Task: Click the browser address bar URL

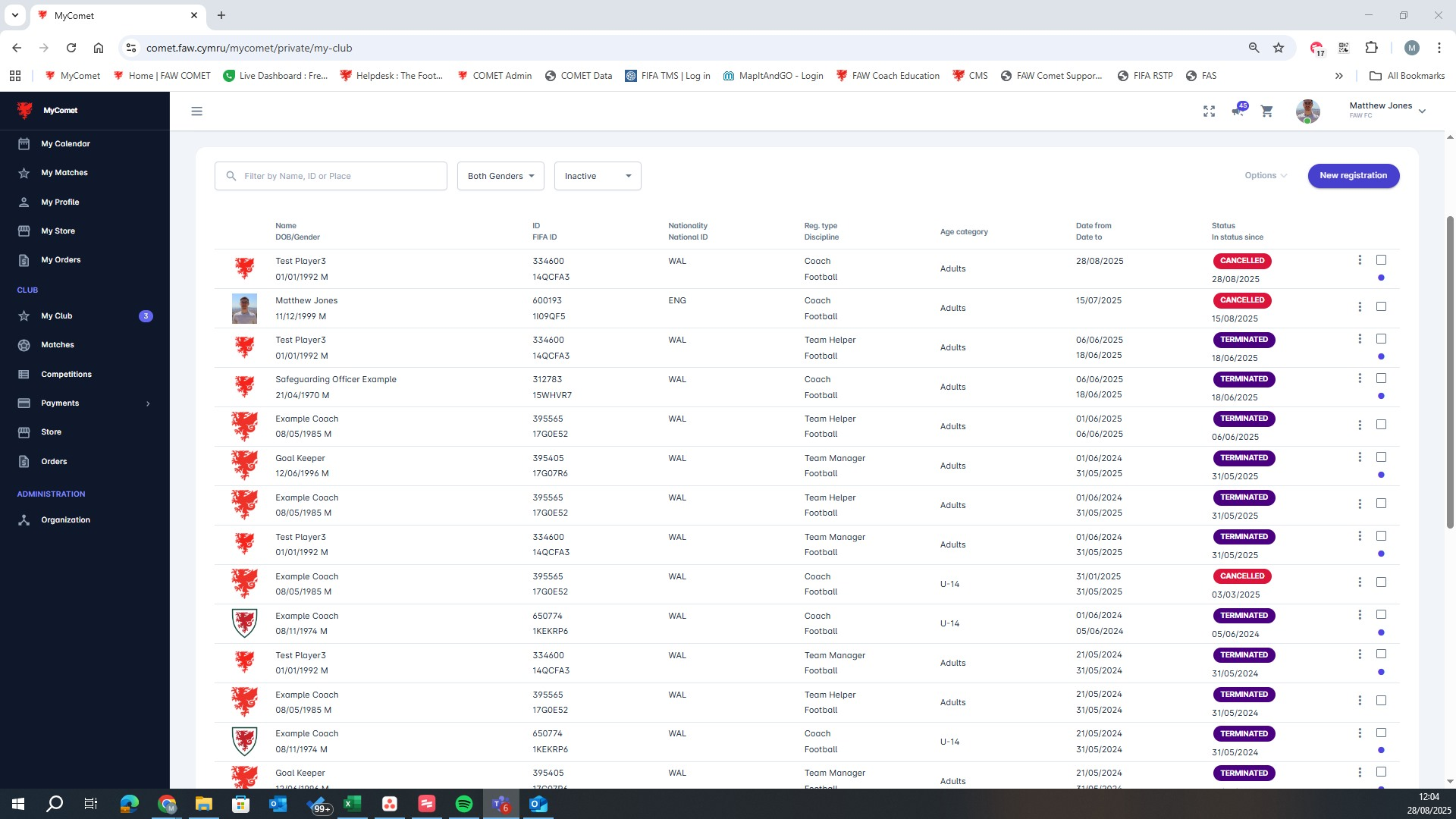Action: (x=249, y=48)
